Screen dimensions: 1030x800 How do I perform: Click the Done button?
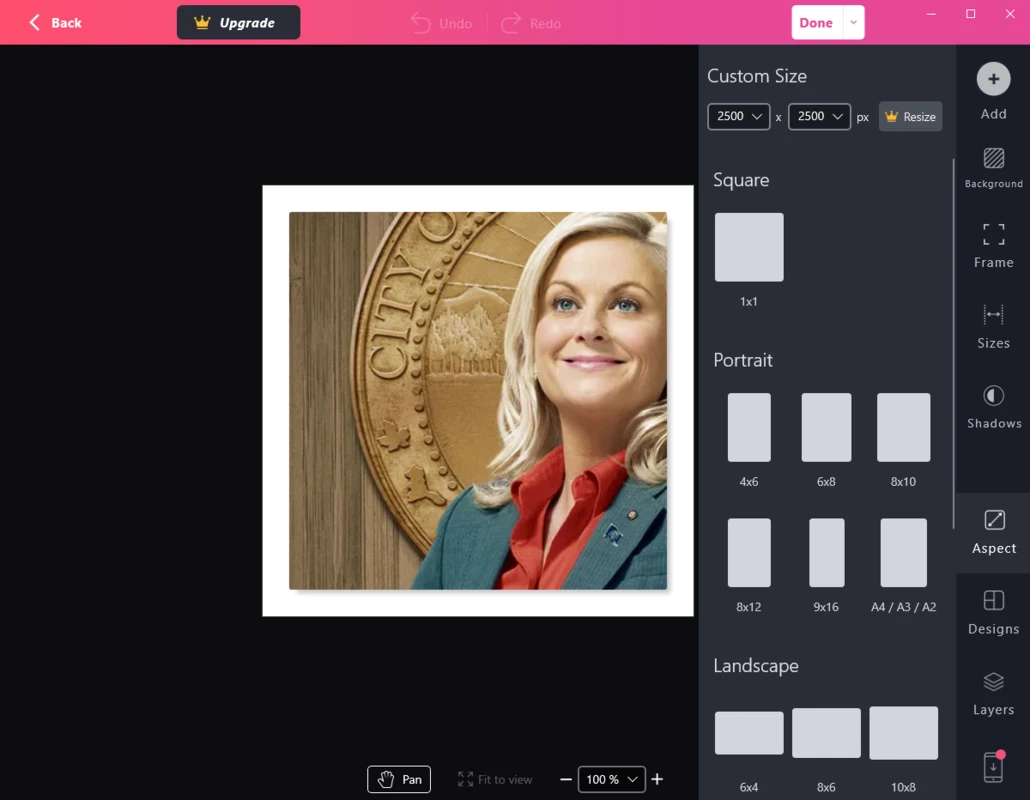pyautogui.click(x=817, y=23)
